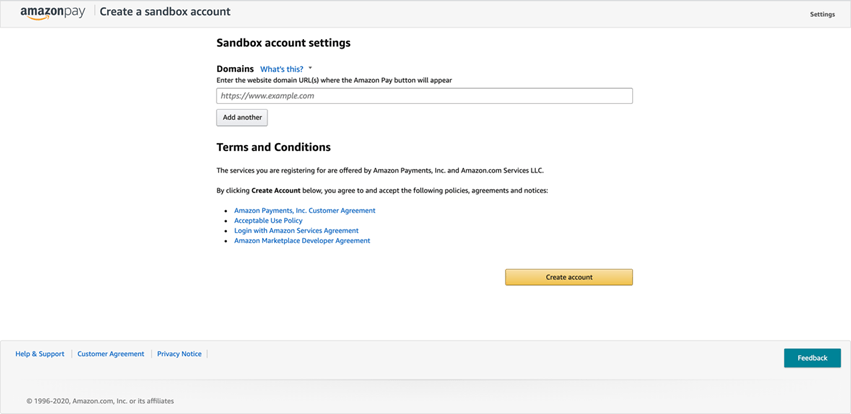Open Amazon Payments, Inc. Customer Agreement
Screen dimensions: 851x414
pyautogui.click(x=305, y=211)
